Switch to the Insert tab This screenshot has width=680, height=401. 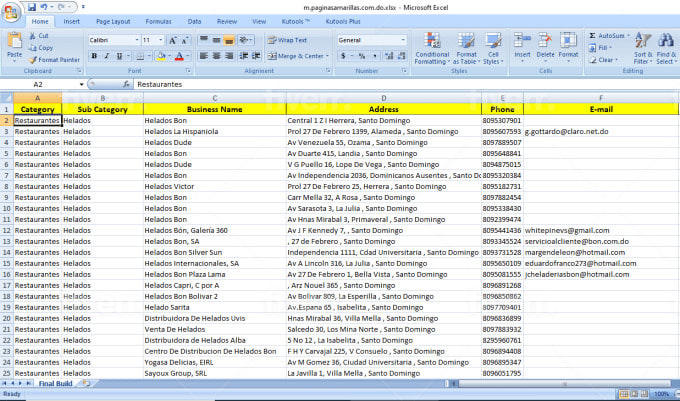click(x=72, y=22)
